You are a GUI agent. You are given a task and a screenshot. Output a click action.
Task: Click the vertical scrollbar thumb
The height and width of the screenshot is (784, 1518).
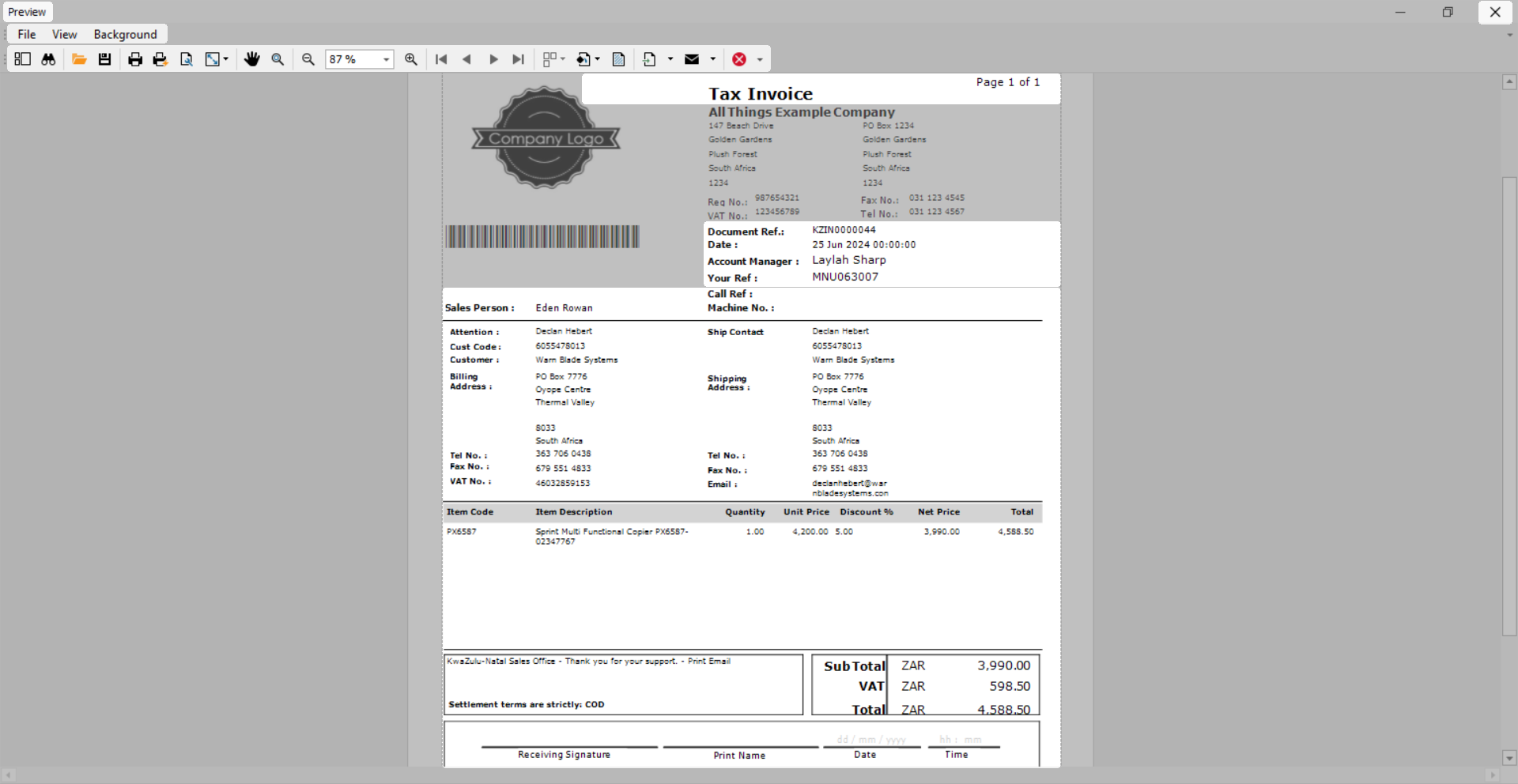(1509, 406)
